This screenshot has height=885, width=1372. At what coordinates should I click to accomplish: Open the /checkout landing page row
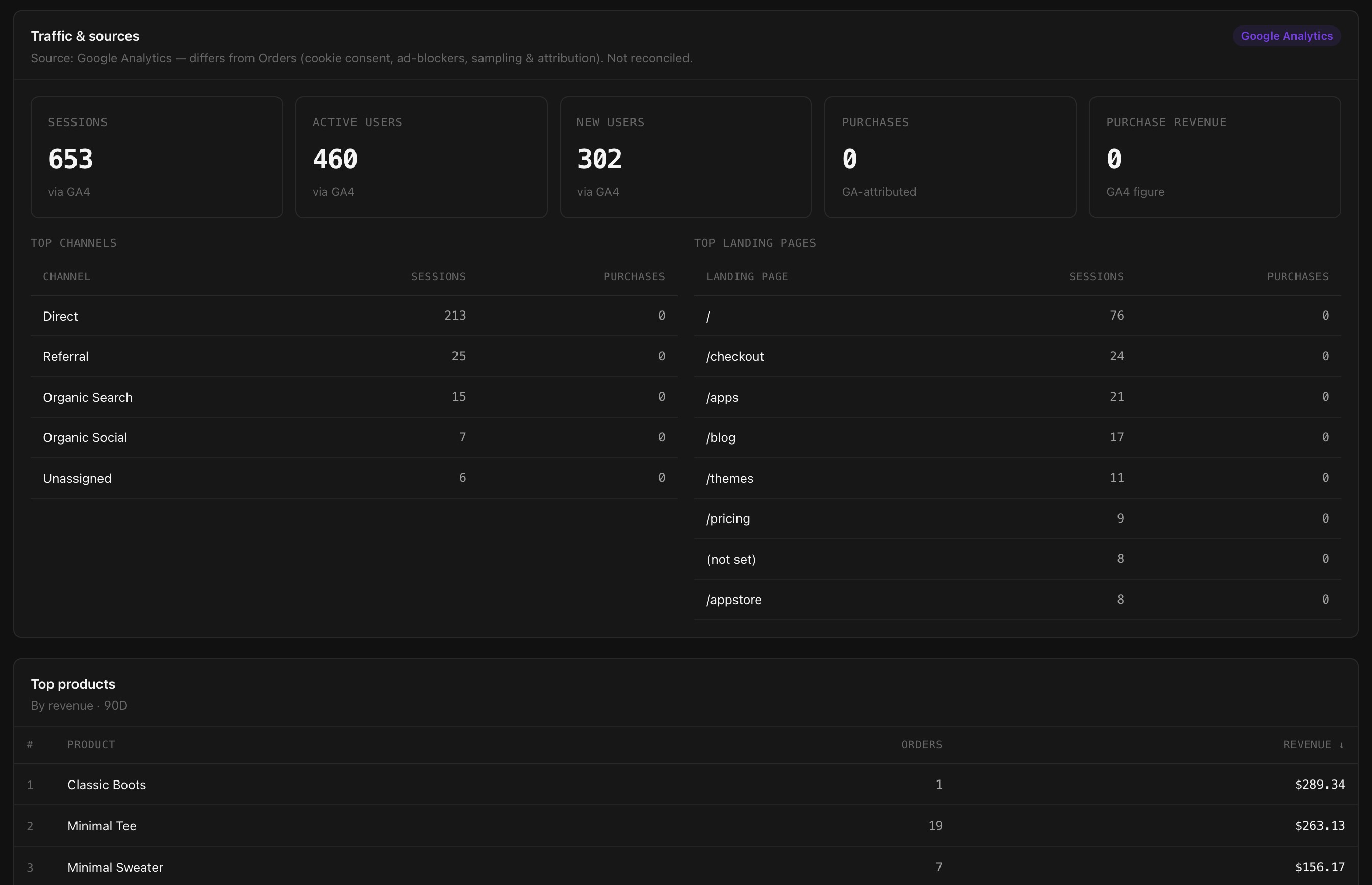tap(1018, 356)
